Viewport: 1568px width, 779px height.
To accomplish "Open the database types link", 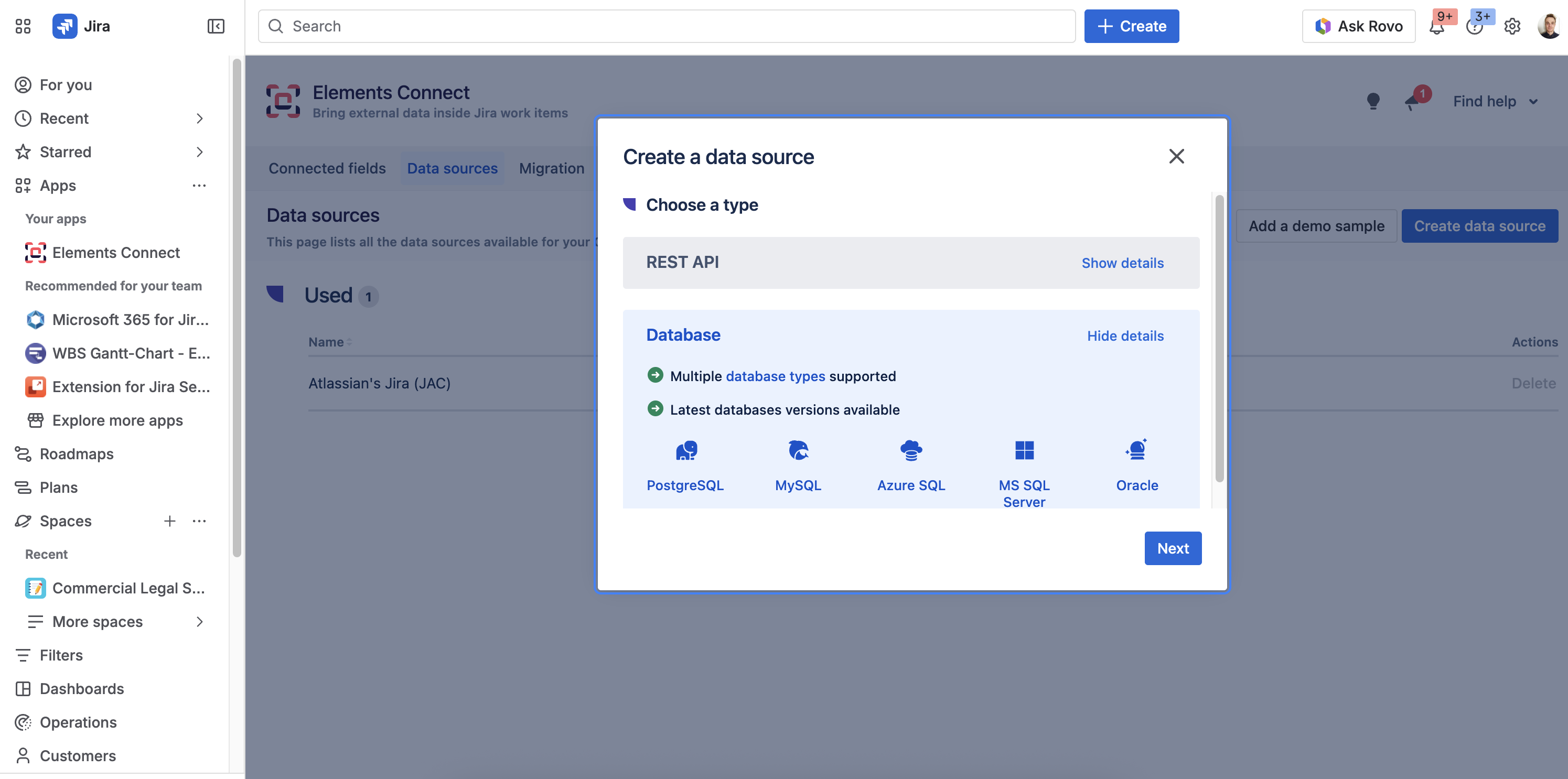I will click(776, 376).
